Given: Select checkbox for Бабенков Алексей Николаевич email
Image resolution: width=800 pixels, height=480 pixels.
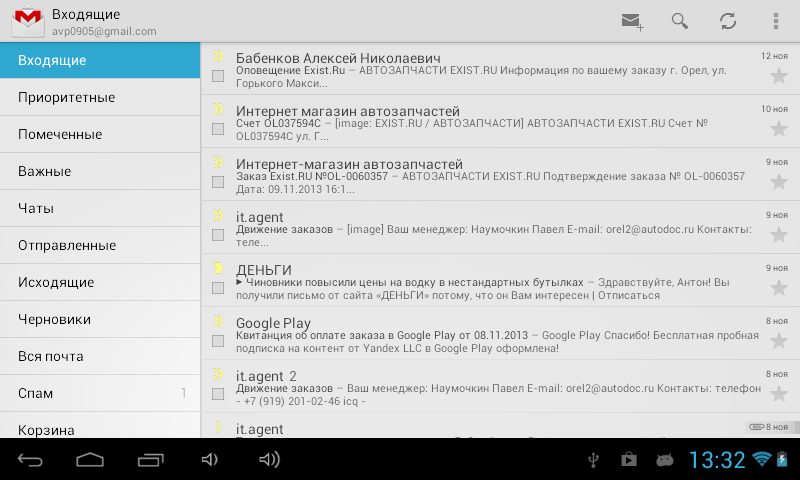Looking at the screenshot, I should click(x=218, y=76).
